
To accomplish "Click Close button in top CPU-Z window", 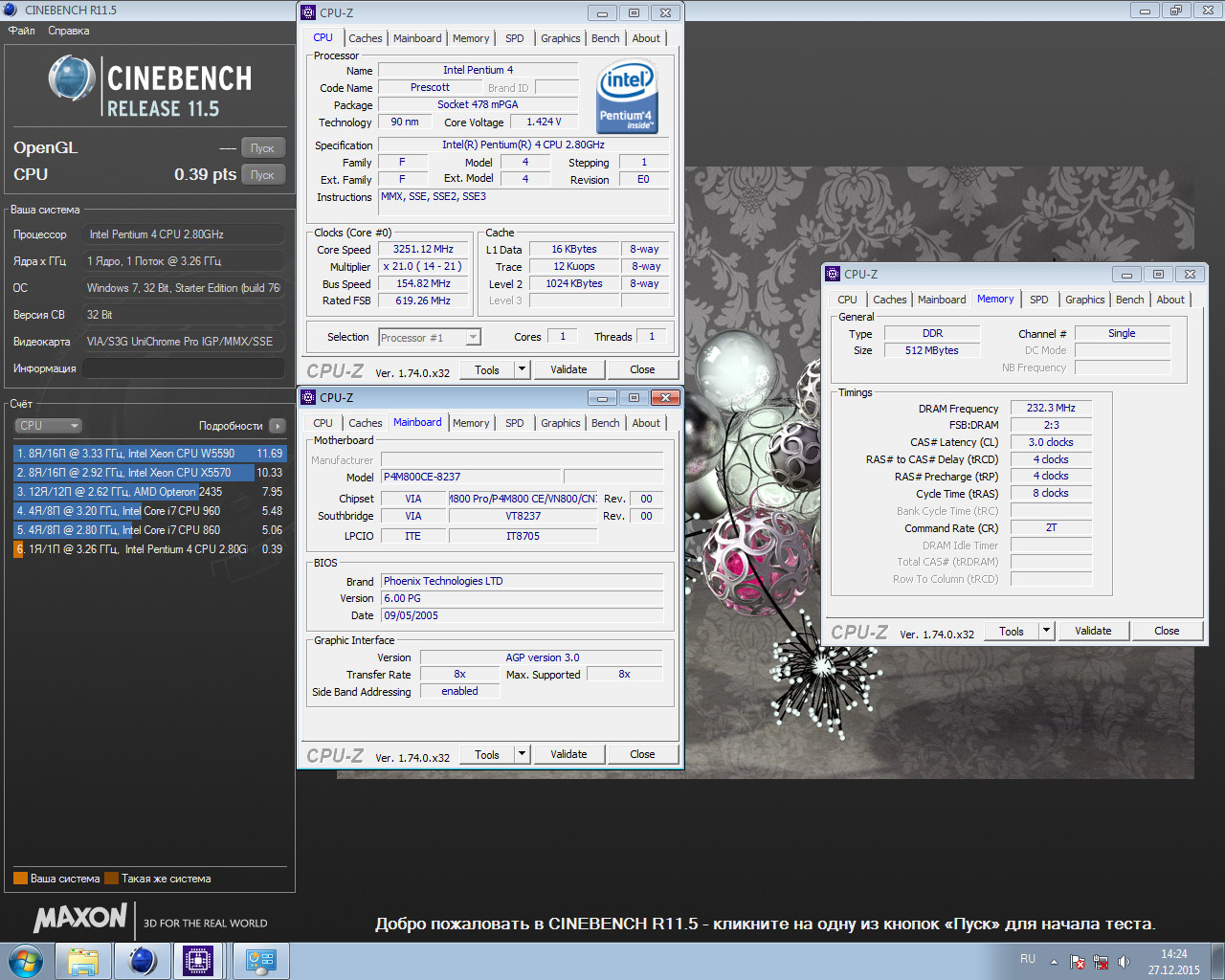I will (x=642, y=369).
